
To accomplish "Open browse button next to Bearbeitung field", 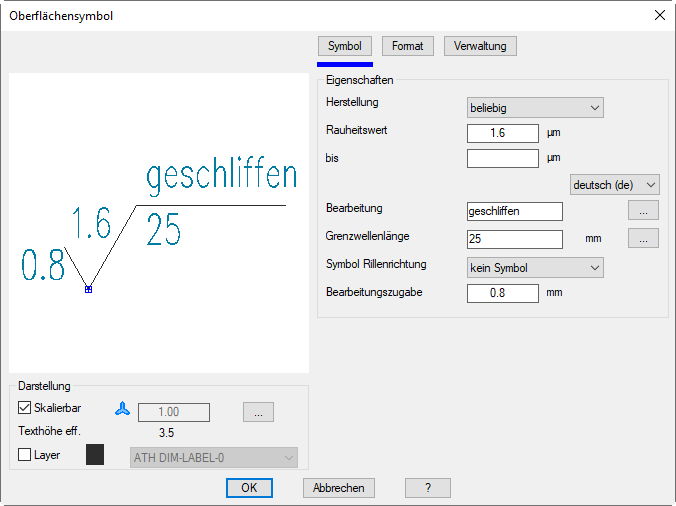I will [x=643, y=210].
